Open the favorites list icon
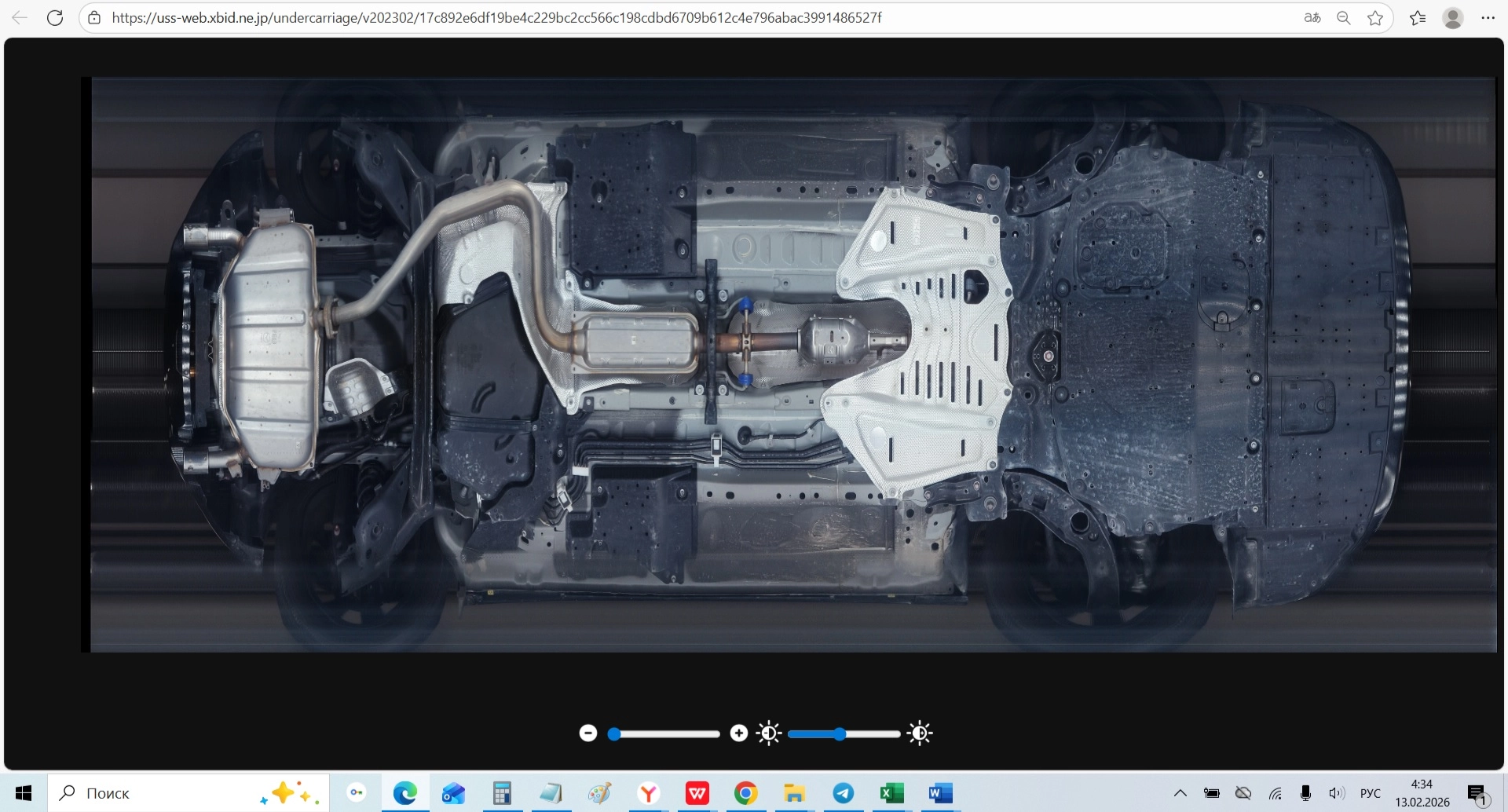 1418,17
